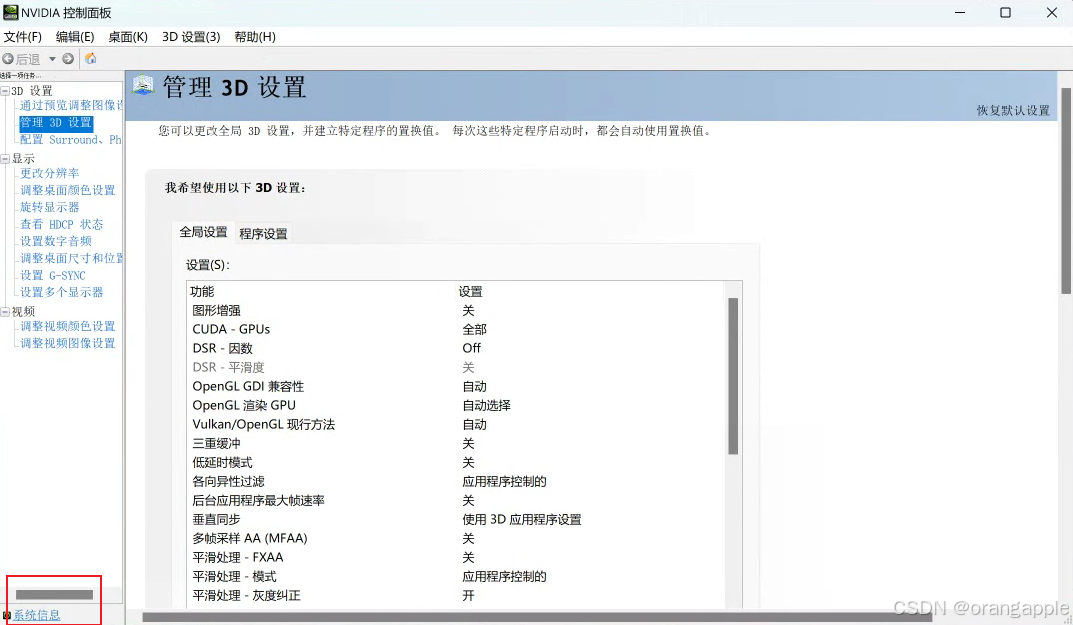Viewport: 1073px width, 625px height.
Task: Click the 管理 3D 设置 header icon
Action: point(143,85)
